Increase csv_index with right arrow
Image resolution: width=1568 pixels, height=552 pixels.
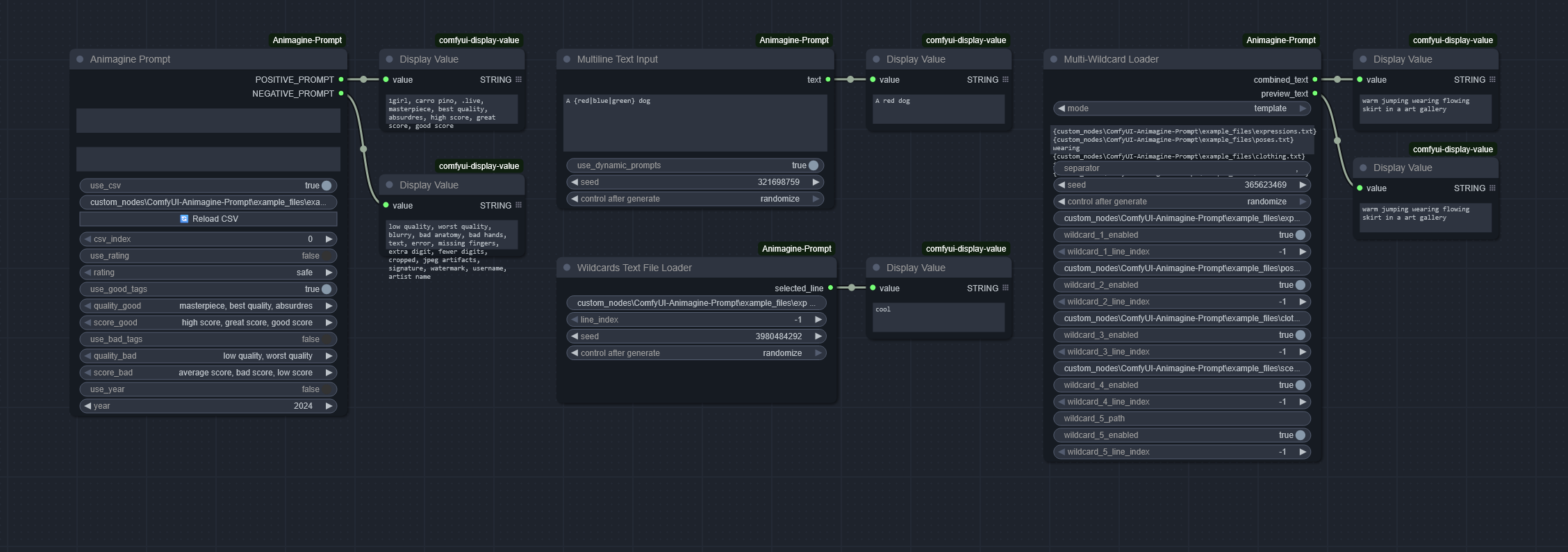[x=329, y=238]
